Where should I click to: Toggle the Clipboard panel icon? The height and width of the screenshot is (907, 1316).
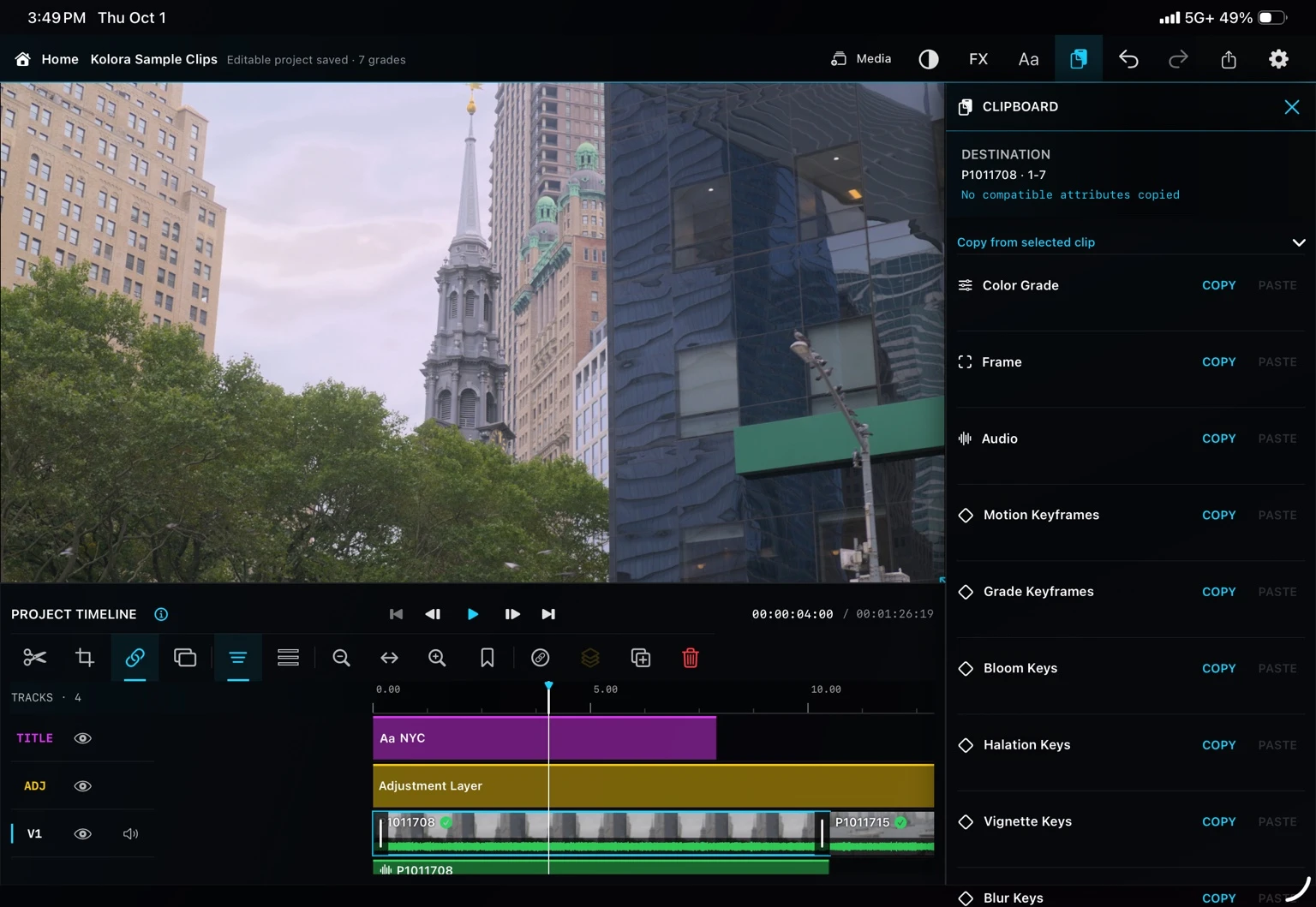pyautogui.click(x=1079, y=59)
